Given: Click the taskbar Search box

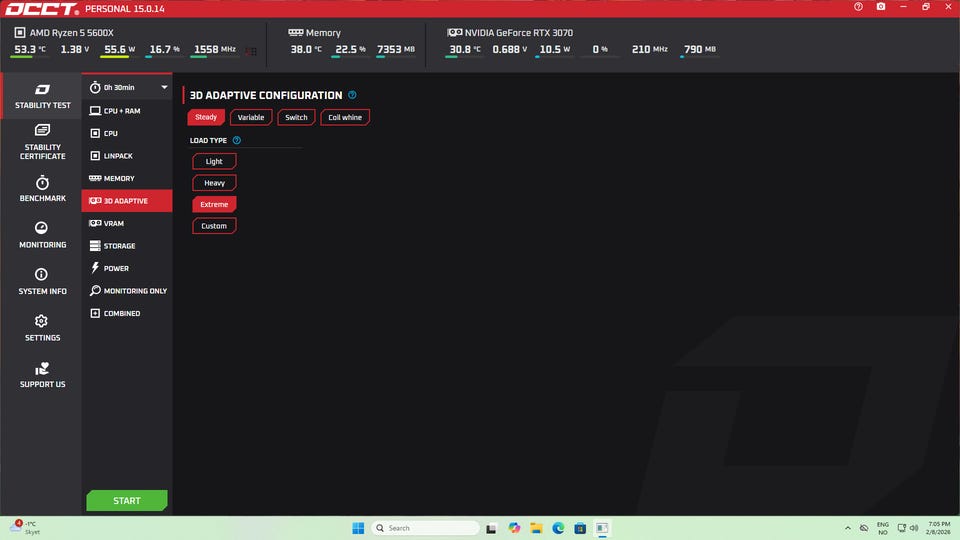Looking at the screenshot, I should pyautogui.click(x=426, y=528).
